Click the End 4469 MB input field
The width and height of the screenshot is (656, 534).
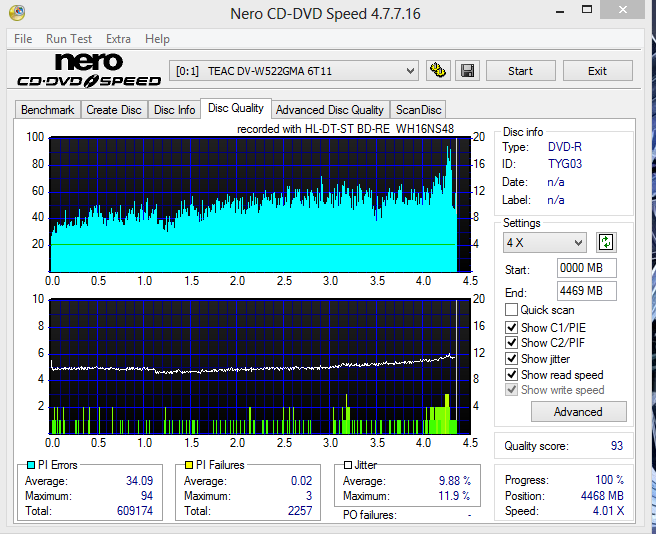point(587,291)
